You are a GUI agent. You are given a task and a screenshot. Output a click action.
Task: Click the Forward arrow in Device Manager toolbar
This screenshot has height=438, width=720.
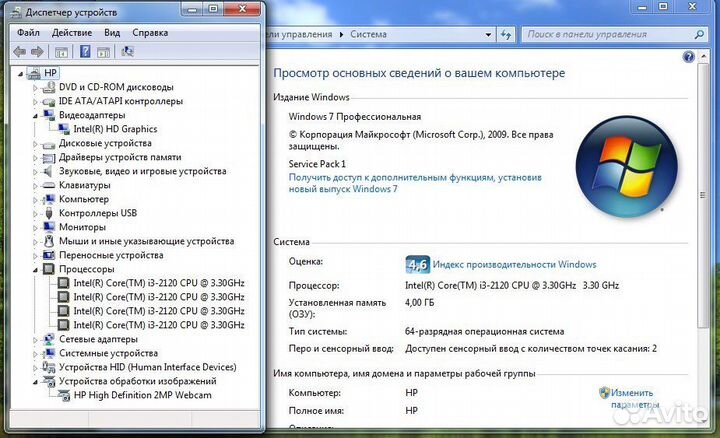(x=37, y=52)
